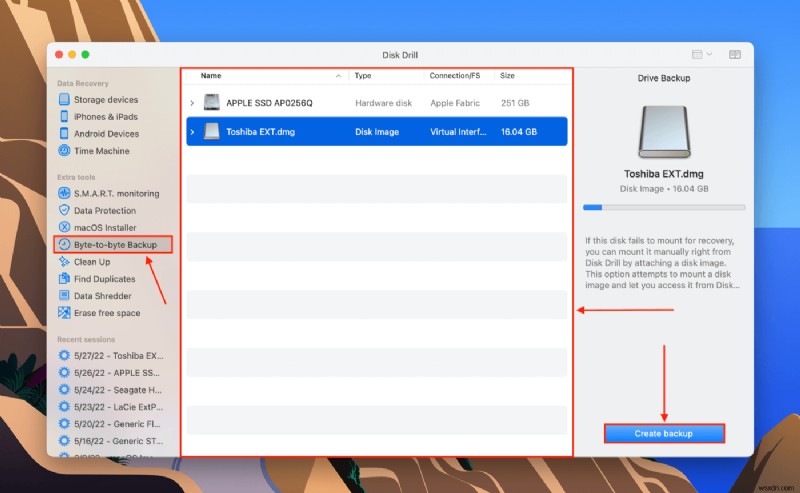Click the description text under Drive Backup
This screenshot has width=800, height=493.
pyautogui.click(x=662, y=263)
